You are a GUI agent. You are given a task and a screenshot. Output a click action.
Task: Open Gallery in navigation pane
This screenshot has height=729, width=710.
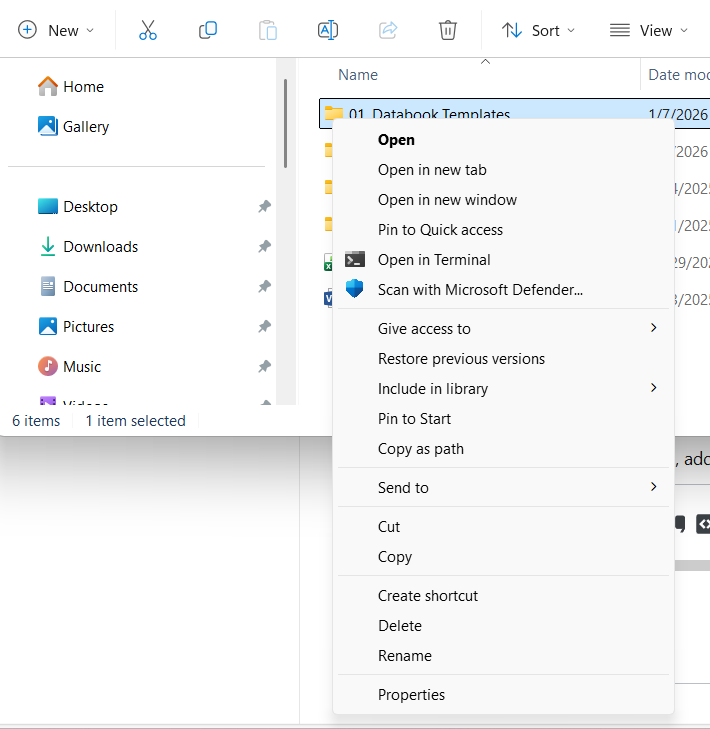[x=86, y=127]
